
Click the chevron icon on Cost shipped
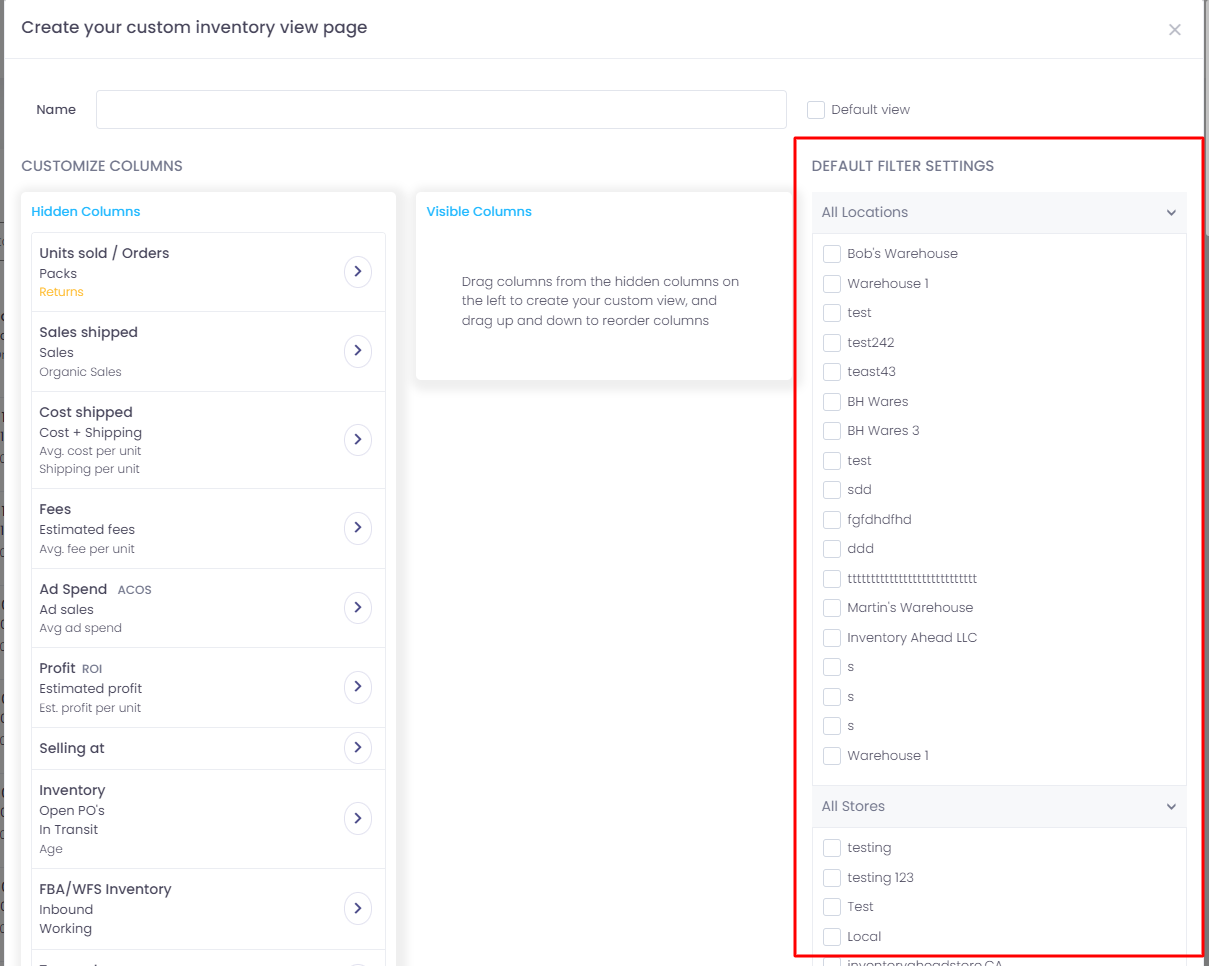[x=358, y=439]
